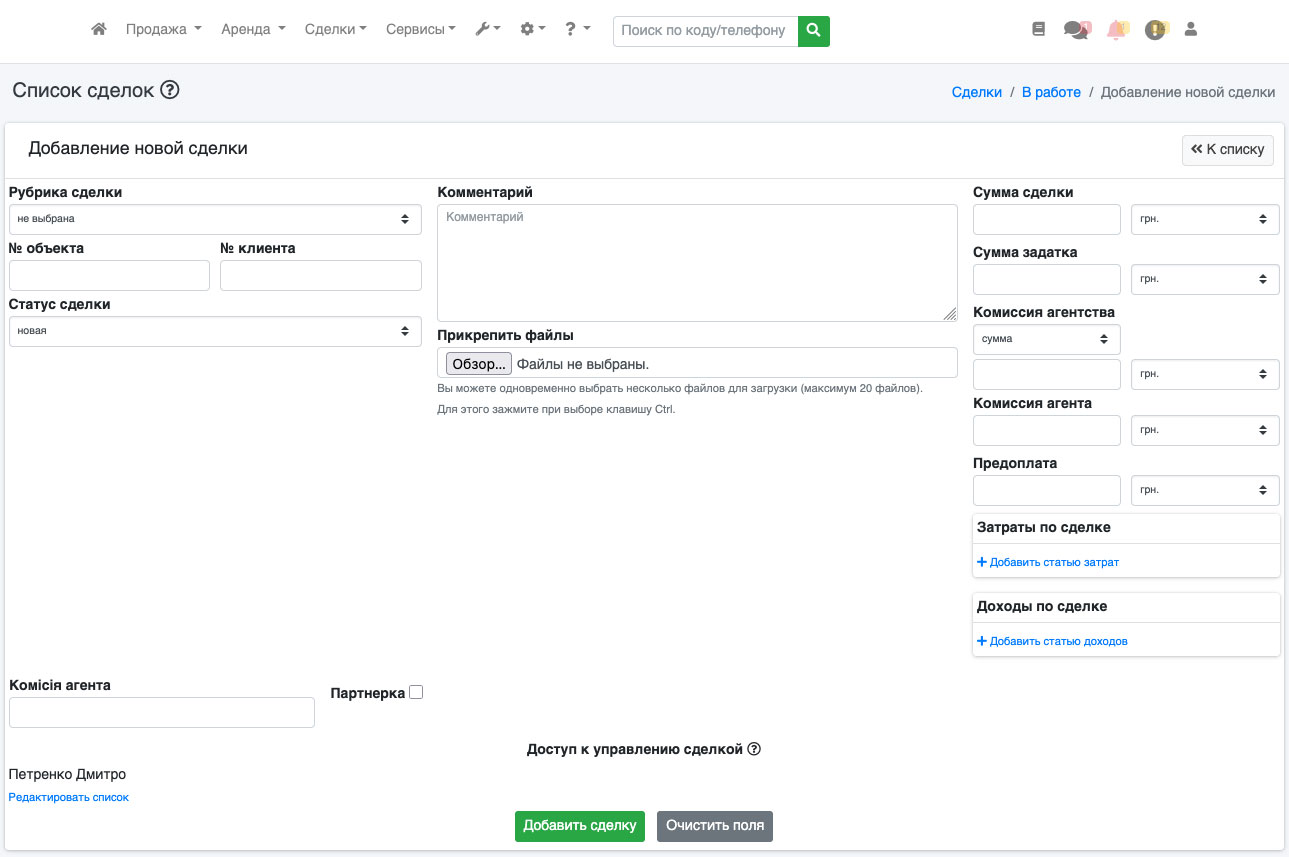The width and height of the screenshot is (1289, 857).
Task: Expand the Рубрика сделки dropdown
Action: point(215,219)
